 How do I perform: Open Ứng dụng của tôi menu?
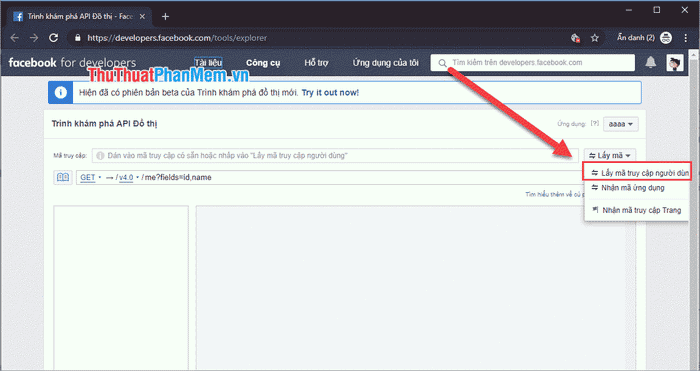coord(386,63)
